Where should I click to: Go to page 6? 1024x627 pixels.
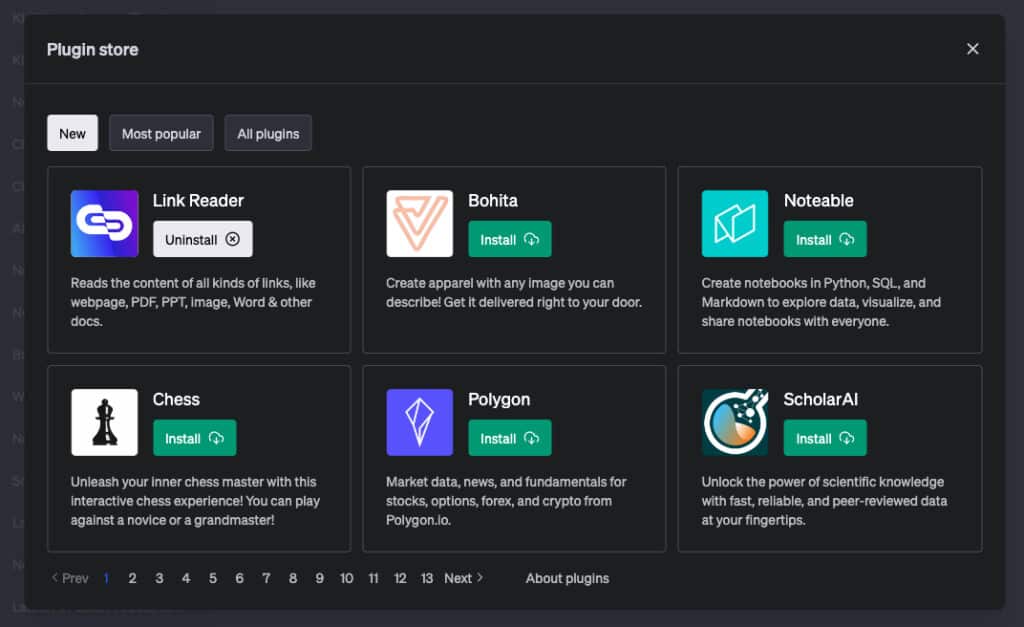tap(240, 578)
